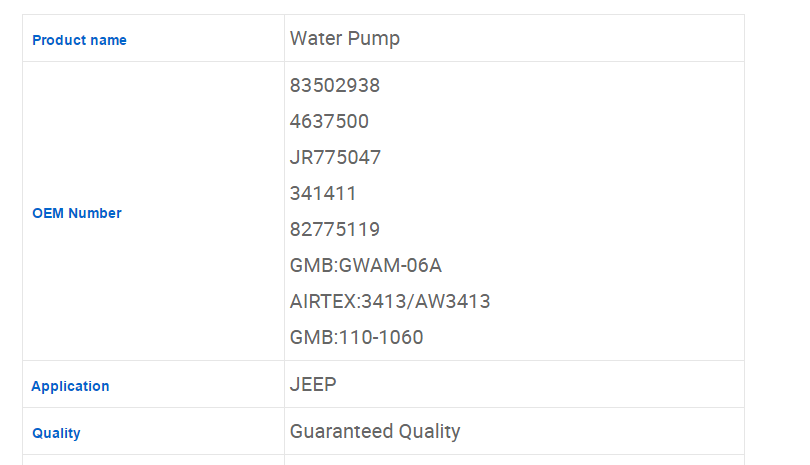Click the JEEP application value
The width and height of the screenshot is (810, 465).
click(x=313, y=385)
